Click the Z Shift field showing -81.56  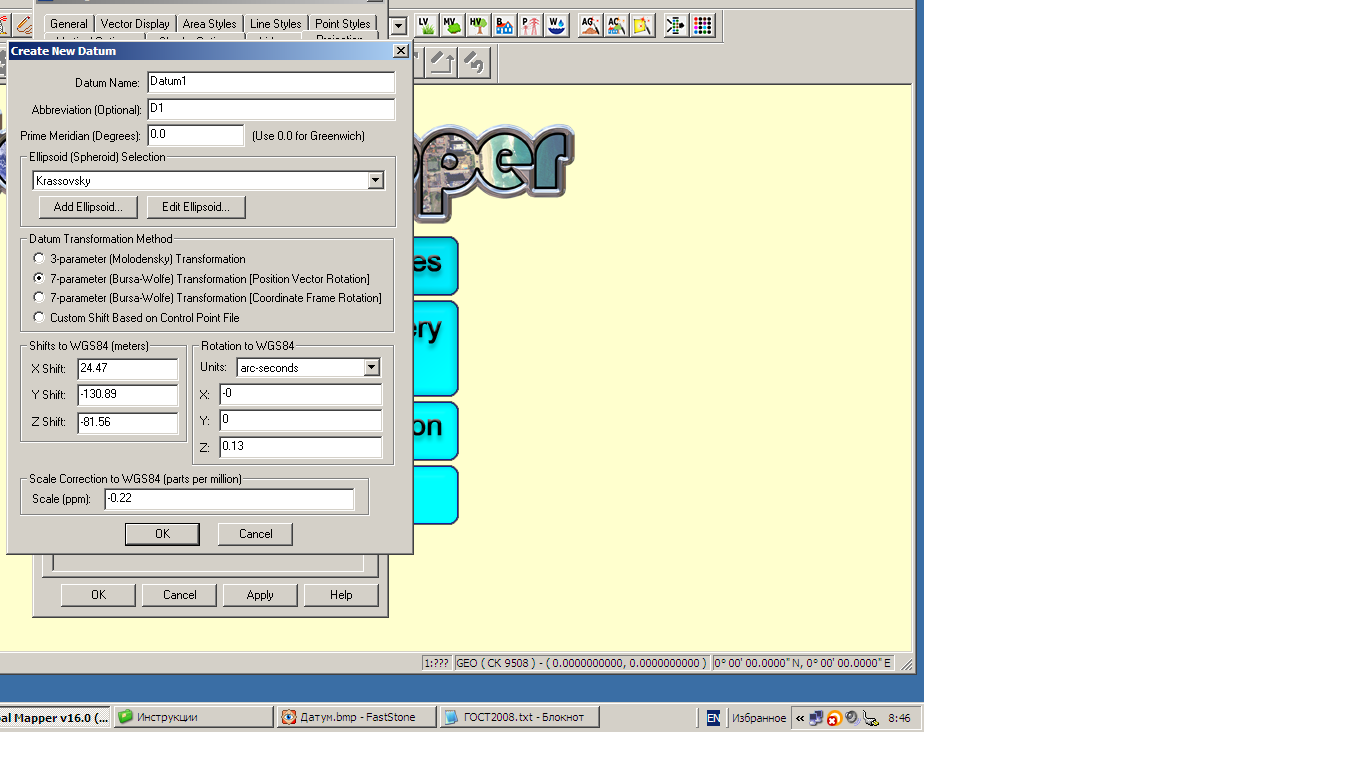pyautogui.click(x=128, y=422)
